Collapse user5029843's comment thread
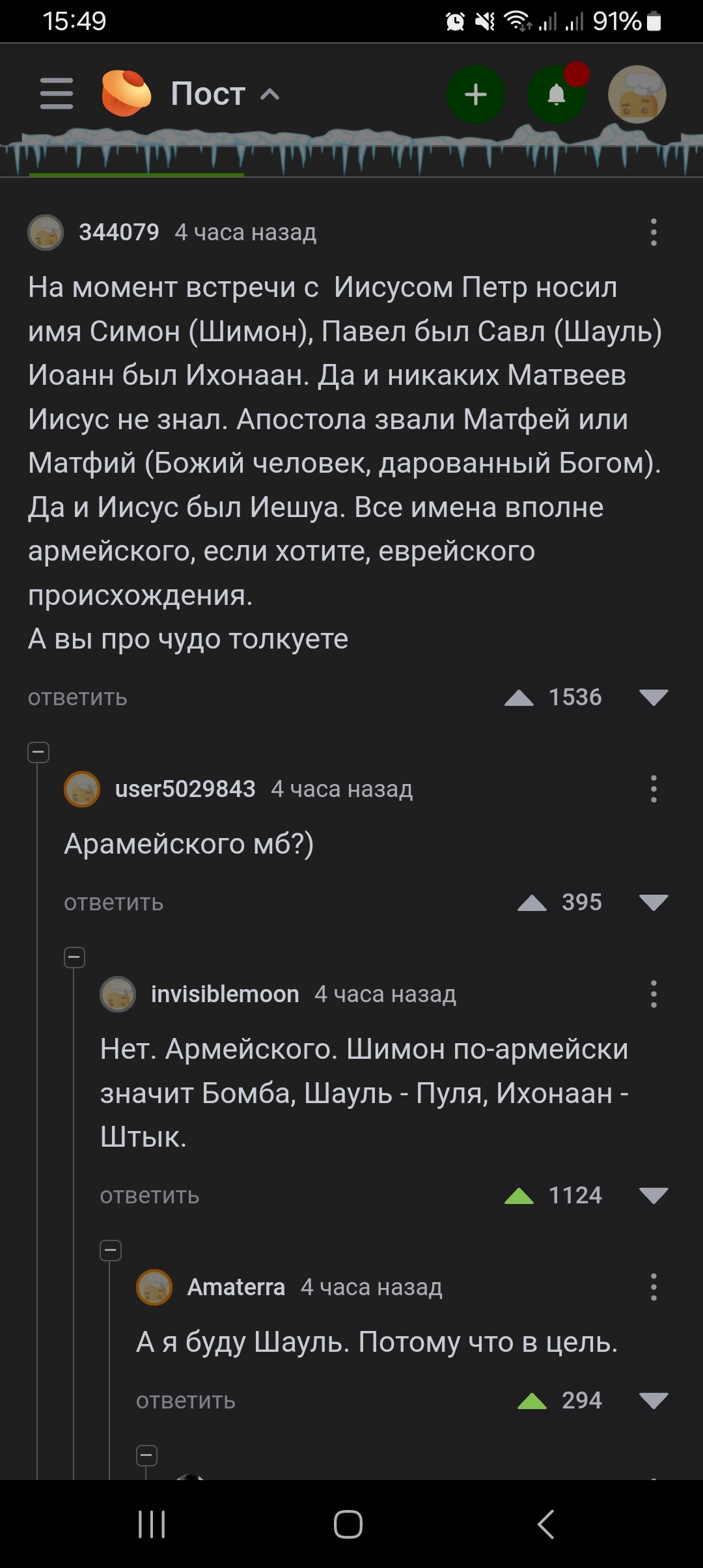The width and height of the screenshot is (703, 1568). coord(38,753)
